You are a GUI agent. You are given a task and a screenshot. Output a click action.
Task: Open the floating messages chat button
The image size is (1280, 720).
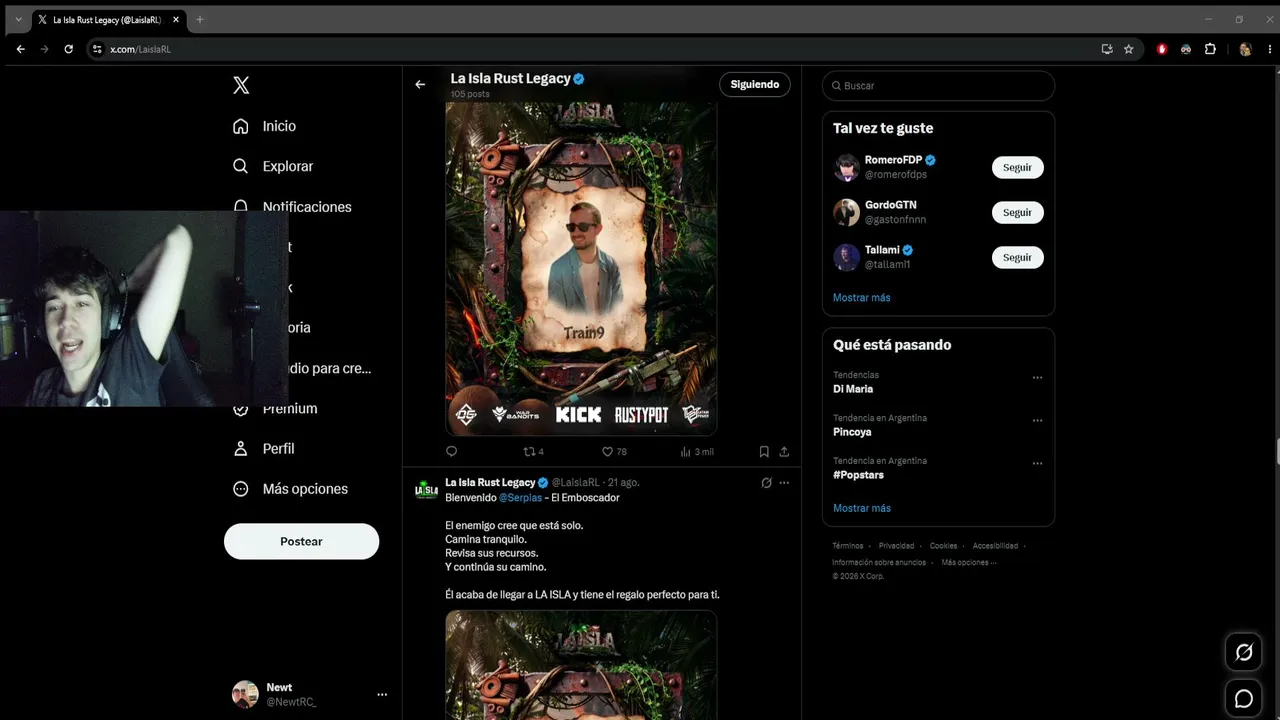1244,698
